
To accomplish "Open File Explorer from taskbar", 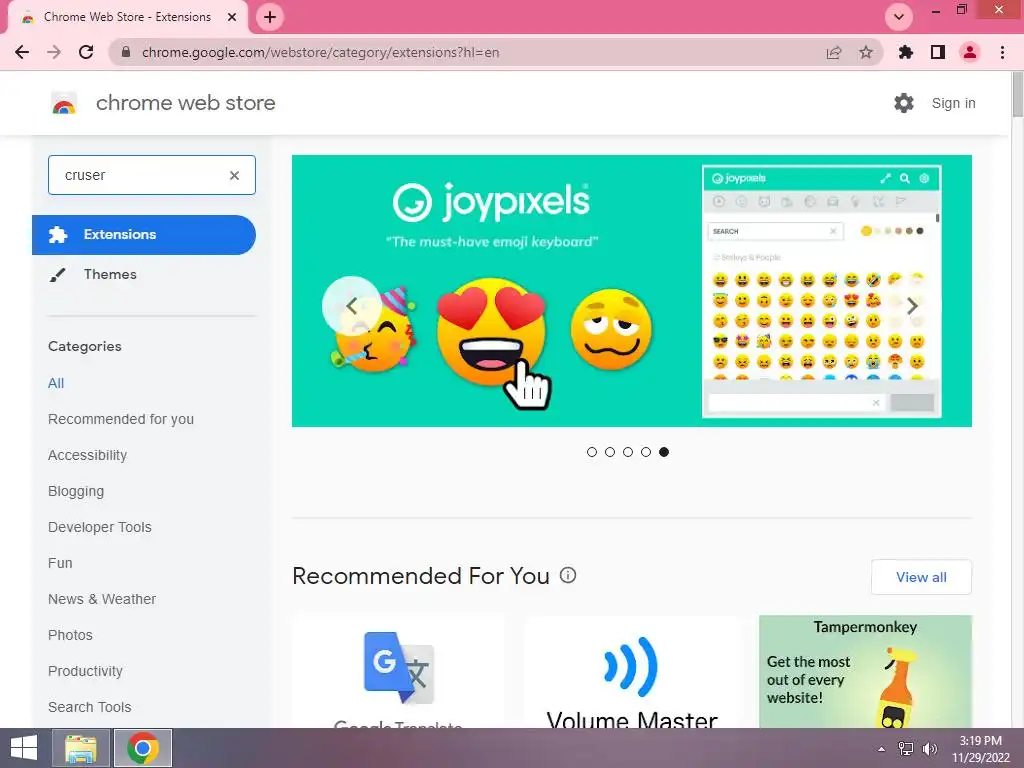I will coord(80,748).
